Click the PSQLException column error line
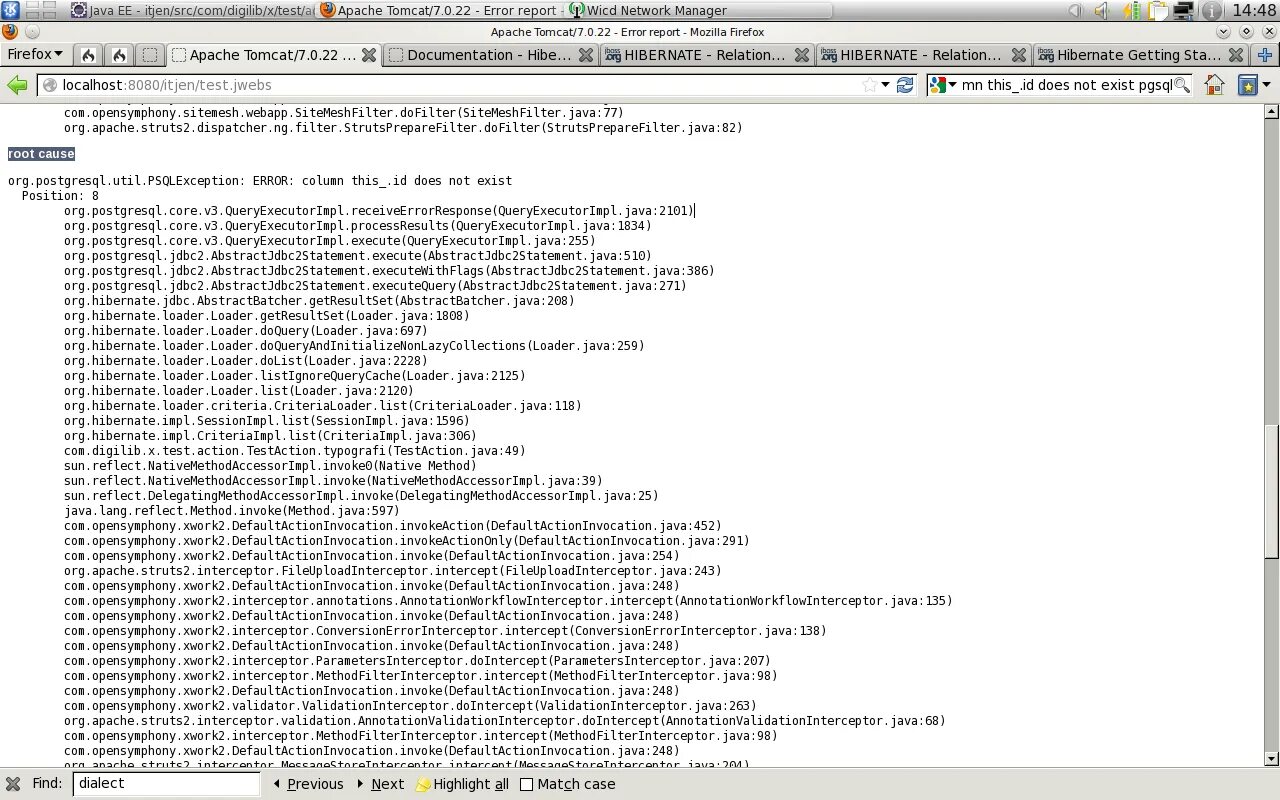This screenshot has height=800, width=1280. 260,181
